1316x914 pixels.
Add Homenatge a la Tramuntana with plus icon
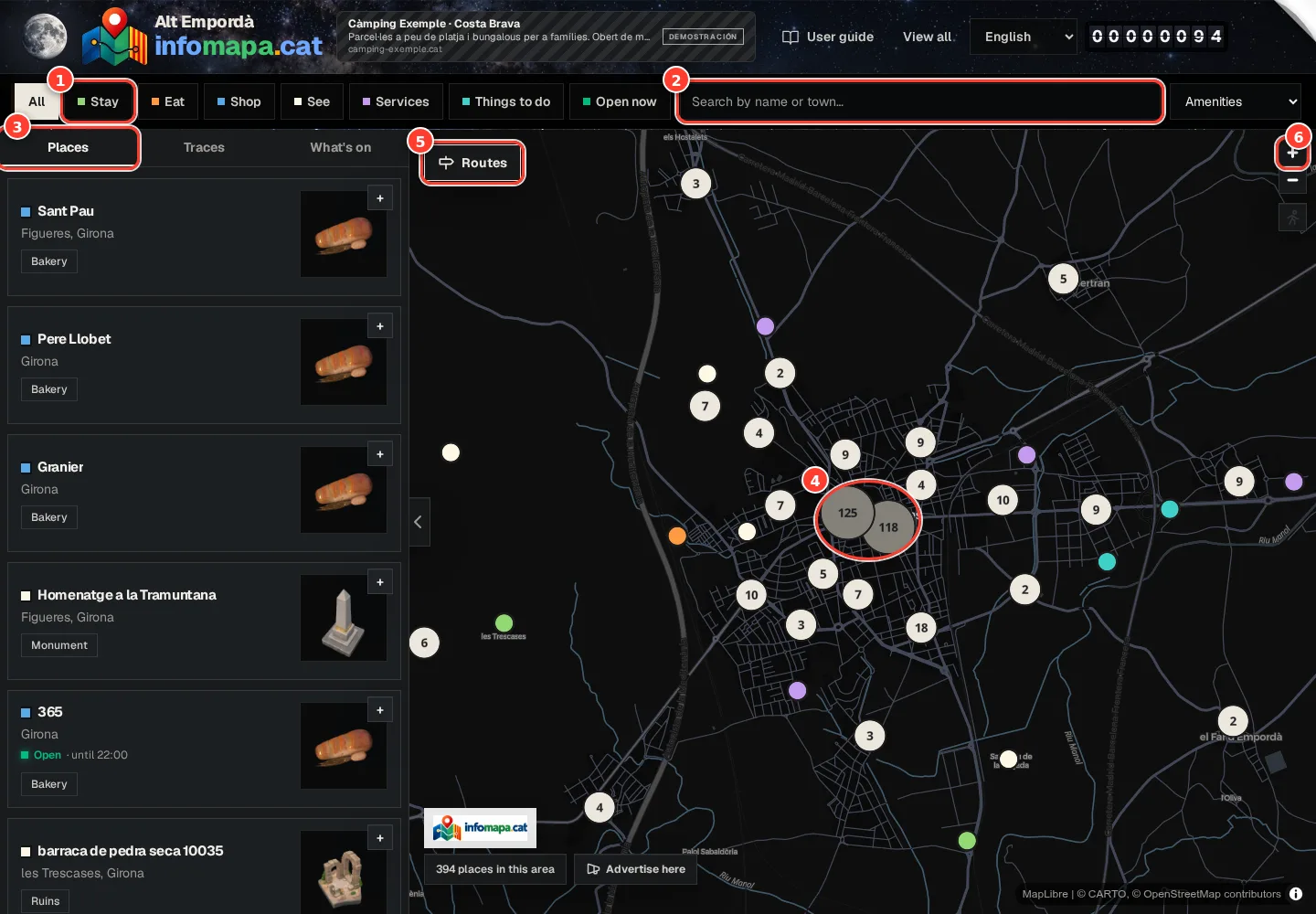(380, 582)
